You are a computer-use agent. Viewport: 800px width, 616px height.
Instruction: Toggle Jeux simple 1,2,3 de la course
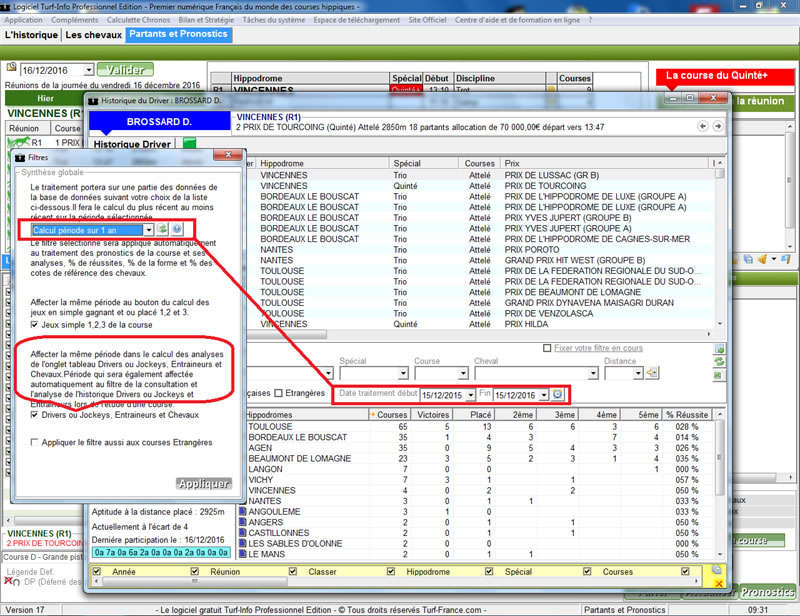click(x=37, y=325)
